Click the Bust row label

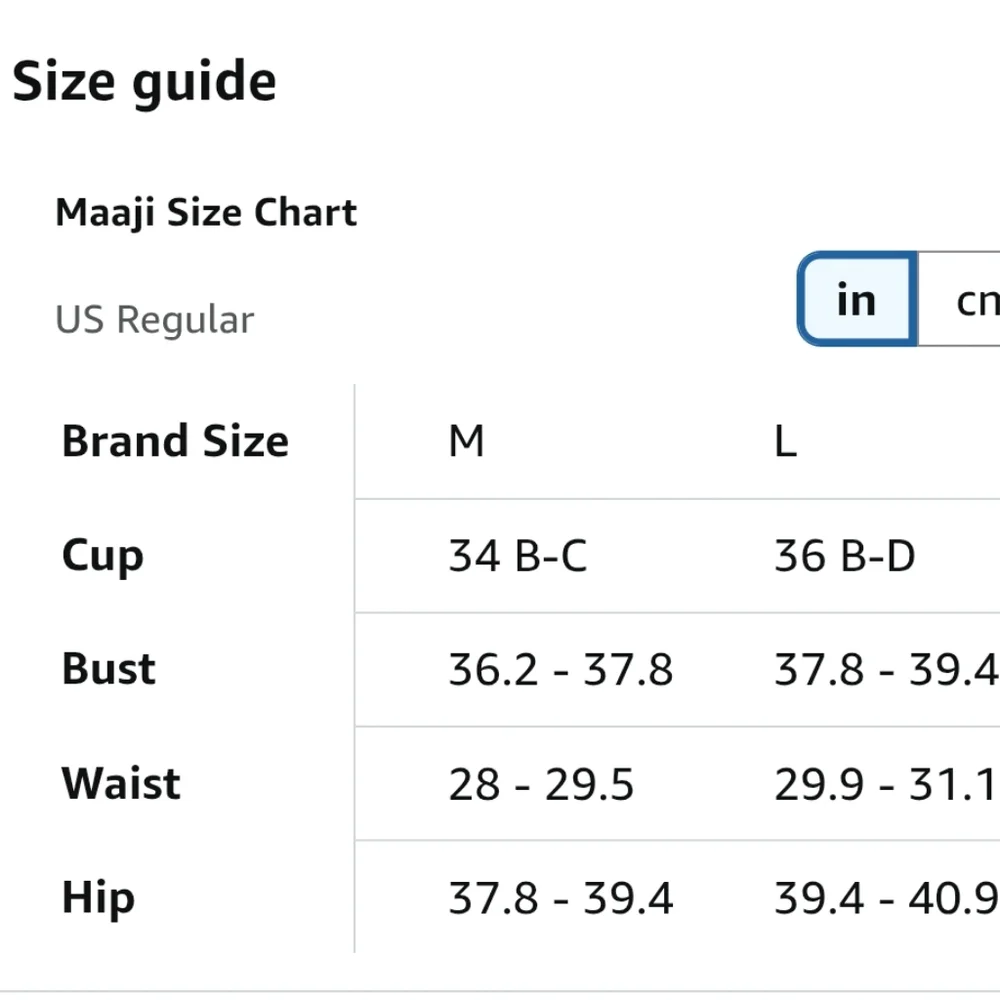click(107, 669)
